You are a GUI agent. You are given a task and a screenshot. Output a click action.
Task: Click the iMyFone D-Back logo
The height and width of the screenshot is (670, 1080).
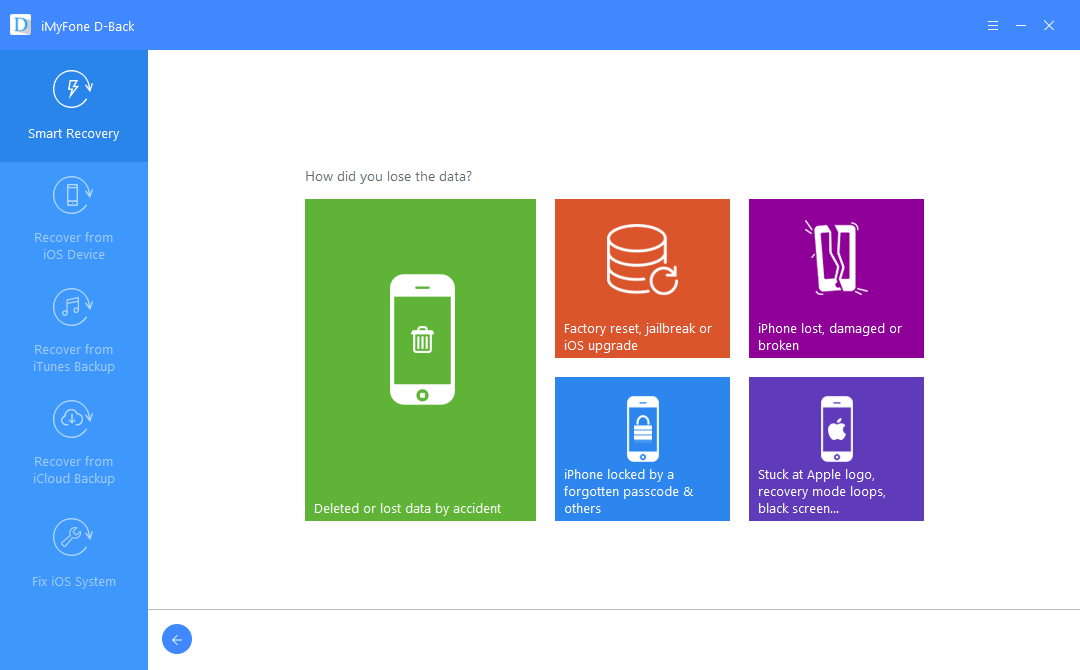20,24
